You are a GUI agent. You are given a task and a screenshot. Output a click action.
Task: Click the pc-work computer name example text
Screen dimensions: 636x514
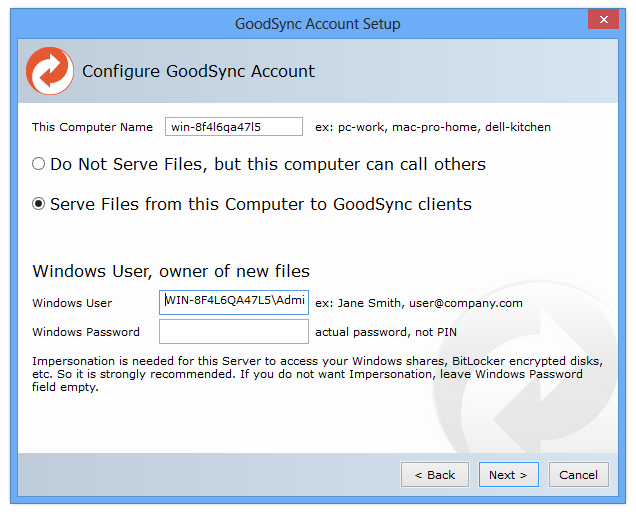[x=432, y=127]
